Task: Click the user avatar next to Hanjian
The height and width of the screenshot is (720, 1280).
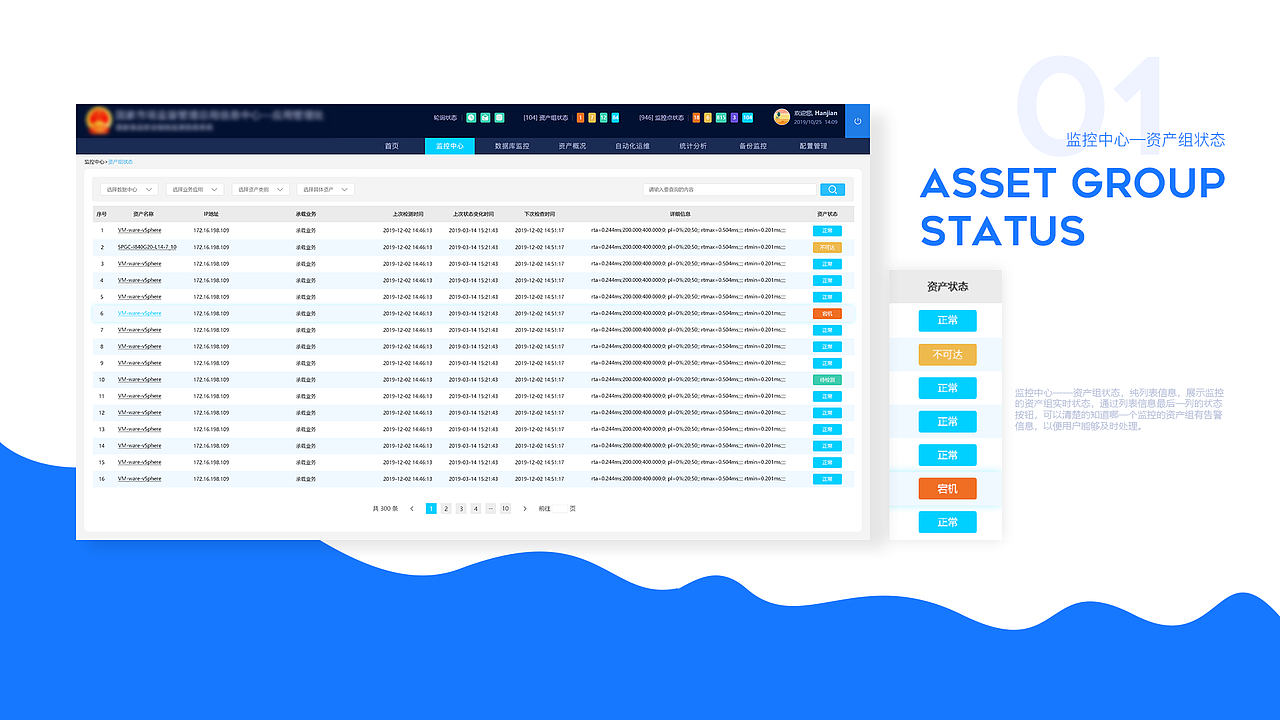Action: click(x=782, y=117)
